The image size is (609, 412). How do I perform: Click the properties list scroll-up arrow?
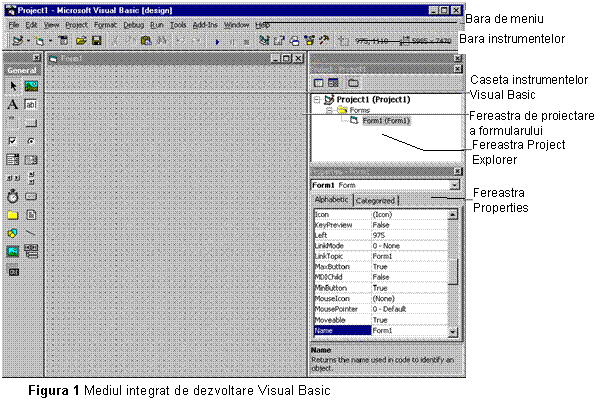[x=452, y=214]
